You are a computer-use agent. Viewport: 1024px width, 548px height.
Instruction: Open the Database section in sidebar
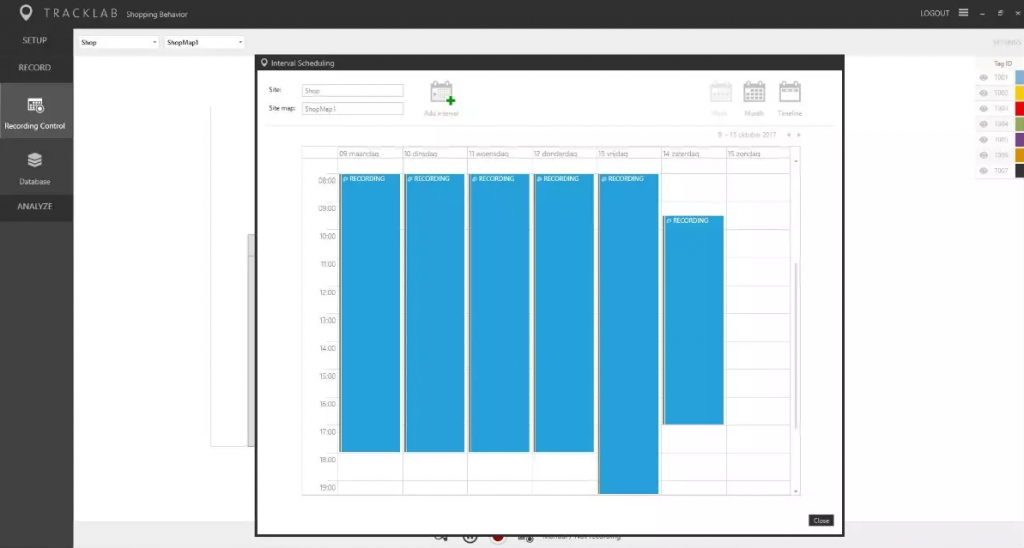point(35,168)
